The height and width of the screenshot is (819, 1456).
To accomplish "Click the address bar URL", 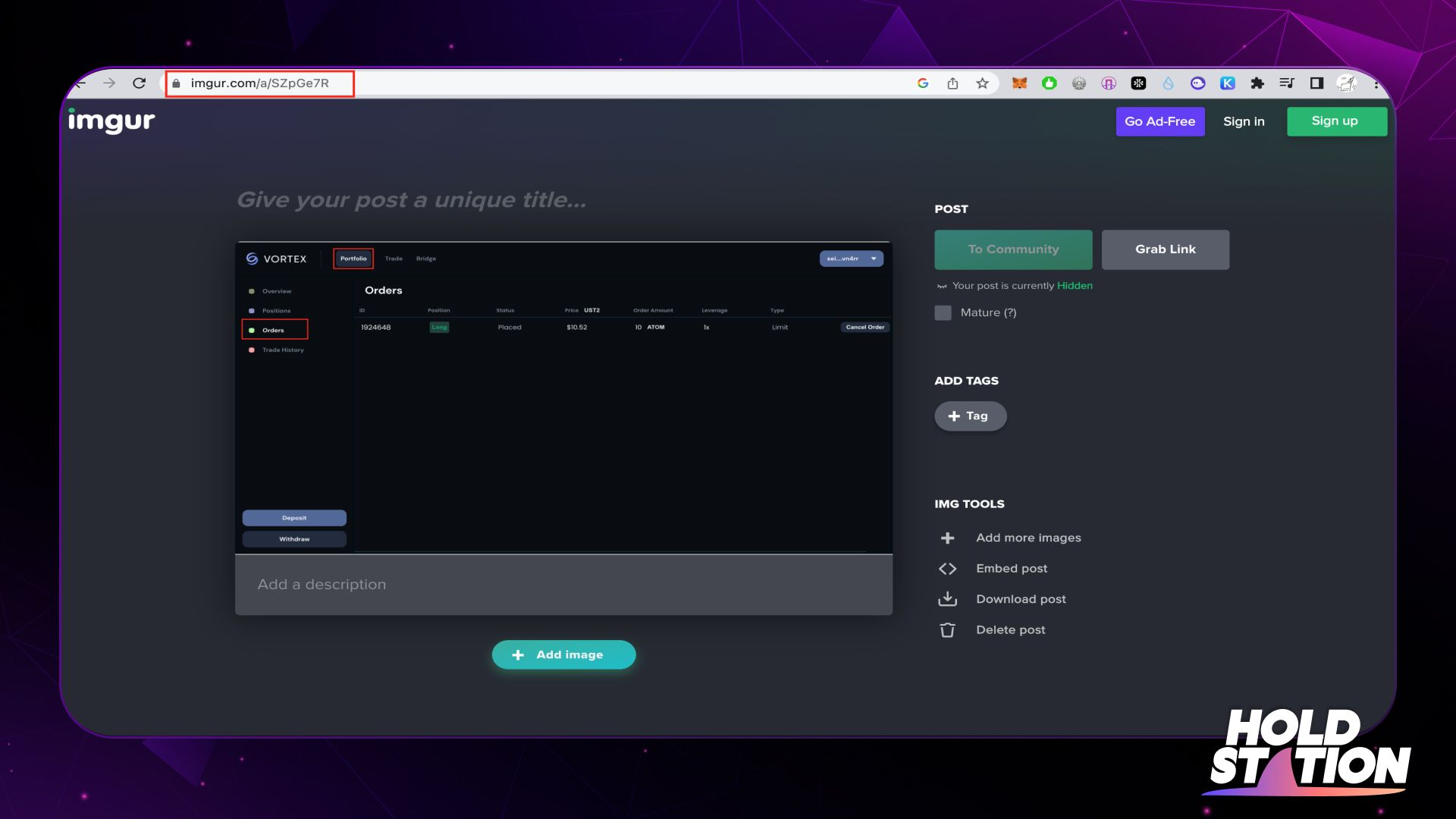I will 260,83.
